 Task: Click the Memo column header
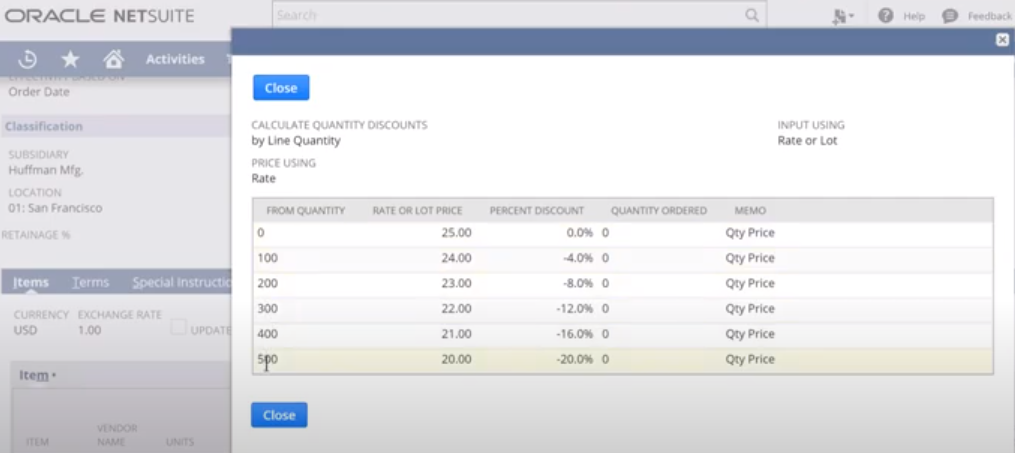[x=750, y=210]
